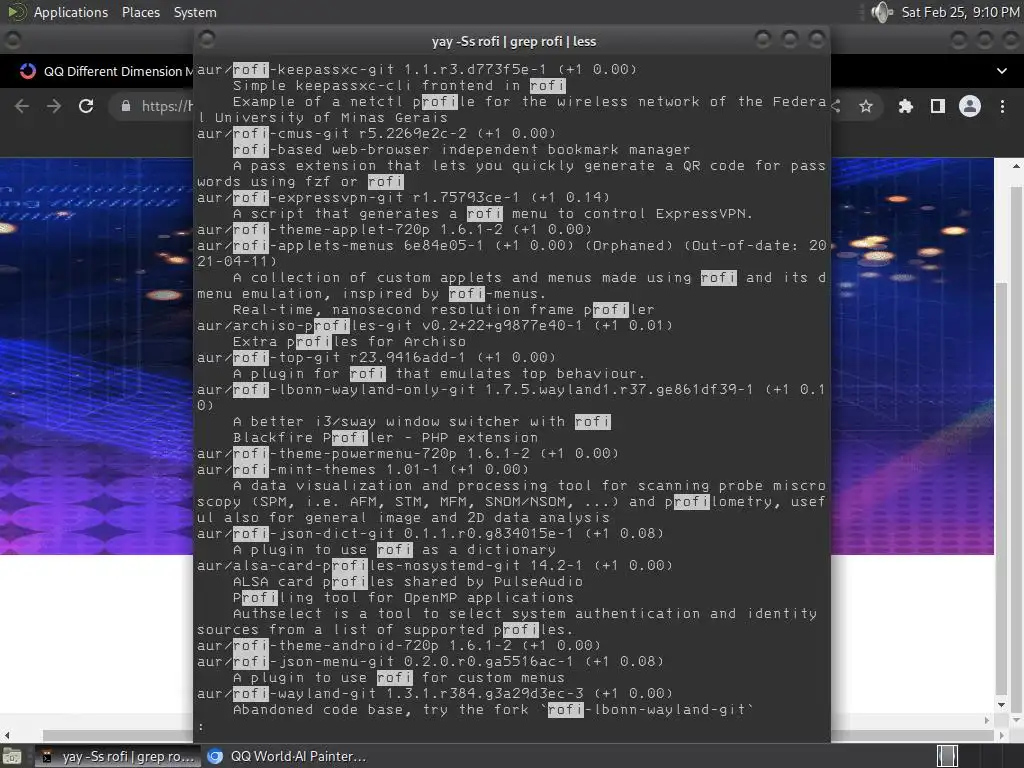Click the text 'Simple keepassxc-cli frontend in rofi'
The image size is (1024, 768).
[399, 86]
